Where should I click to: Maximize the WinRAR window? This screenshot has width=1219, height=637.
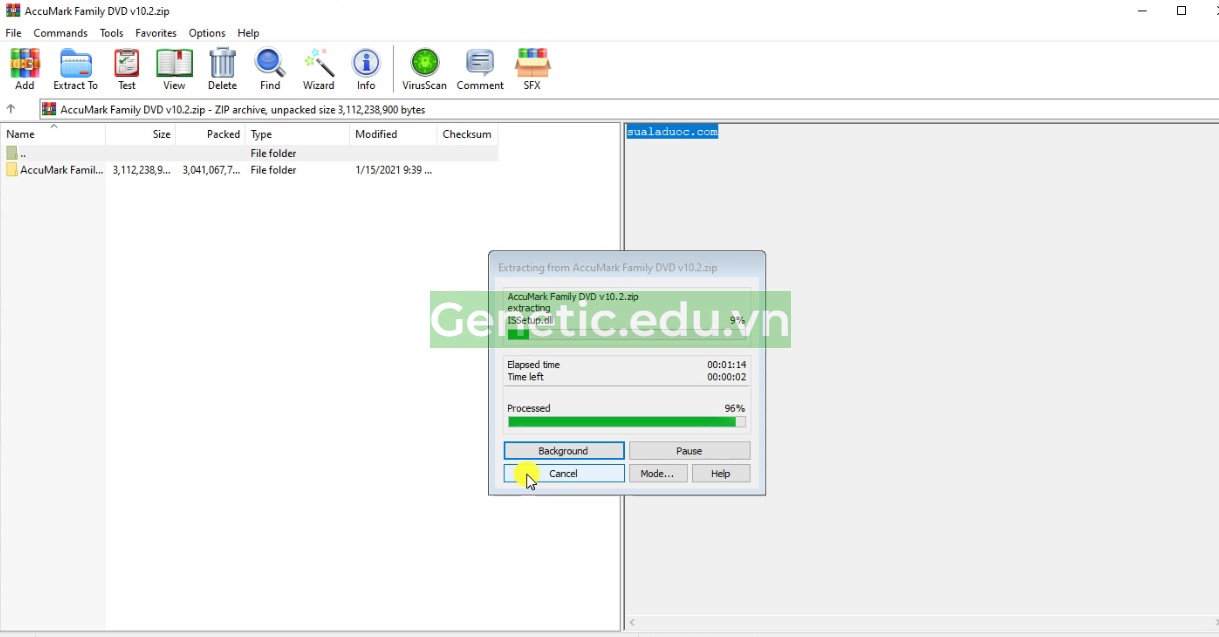coord(1181,11)
